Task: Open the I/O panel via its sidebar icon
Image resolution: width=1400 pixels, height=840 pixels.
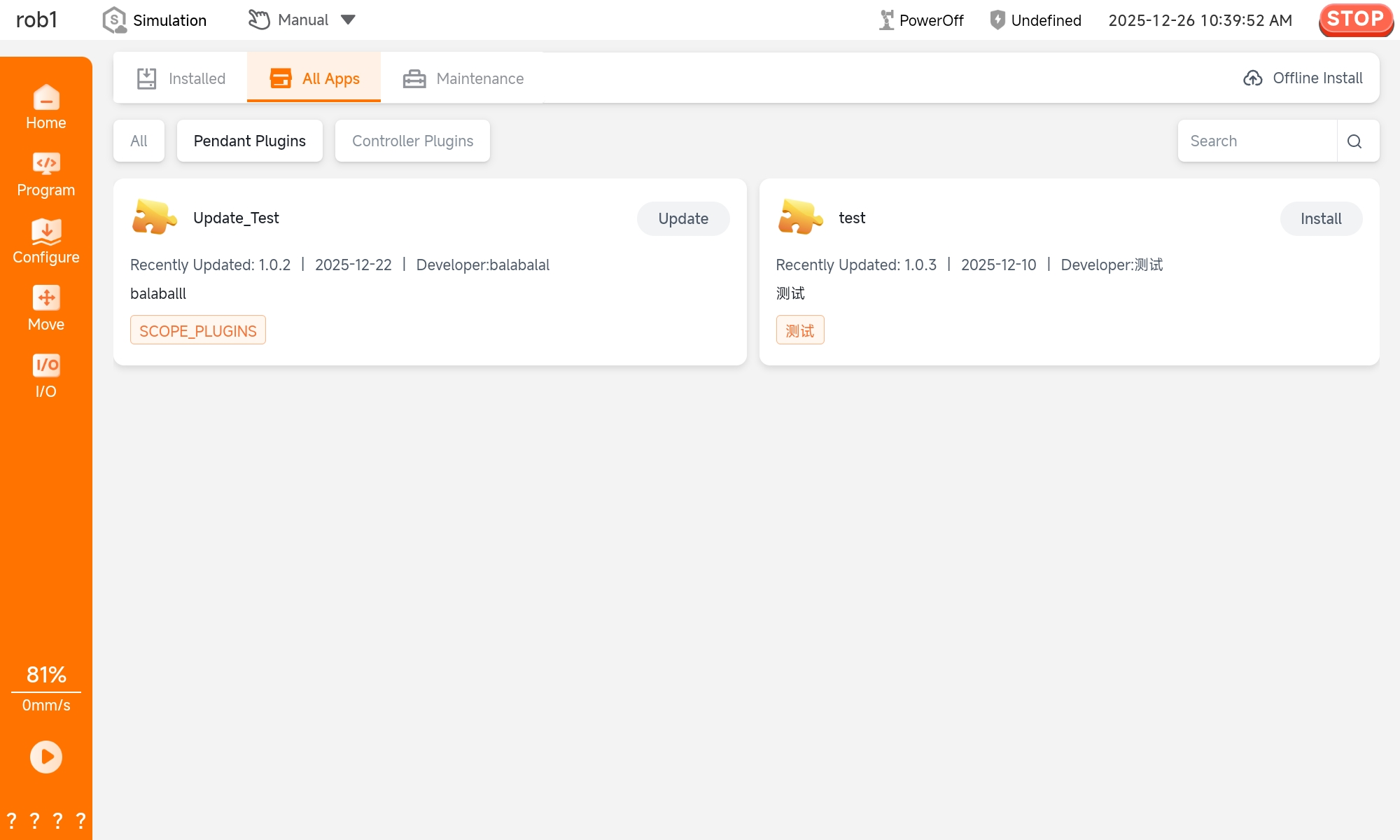Action: (x=45, y=365)
